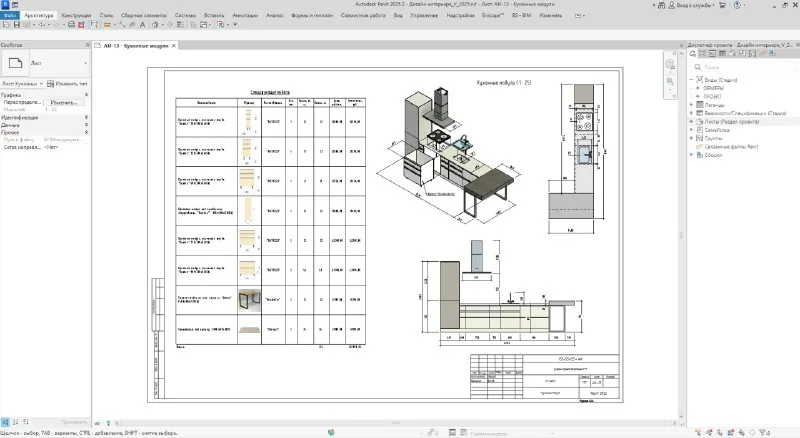Collapse the Виды (Стадия) tree node
This screenshot has width=800, height=438.
pos(692,80)
